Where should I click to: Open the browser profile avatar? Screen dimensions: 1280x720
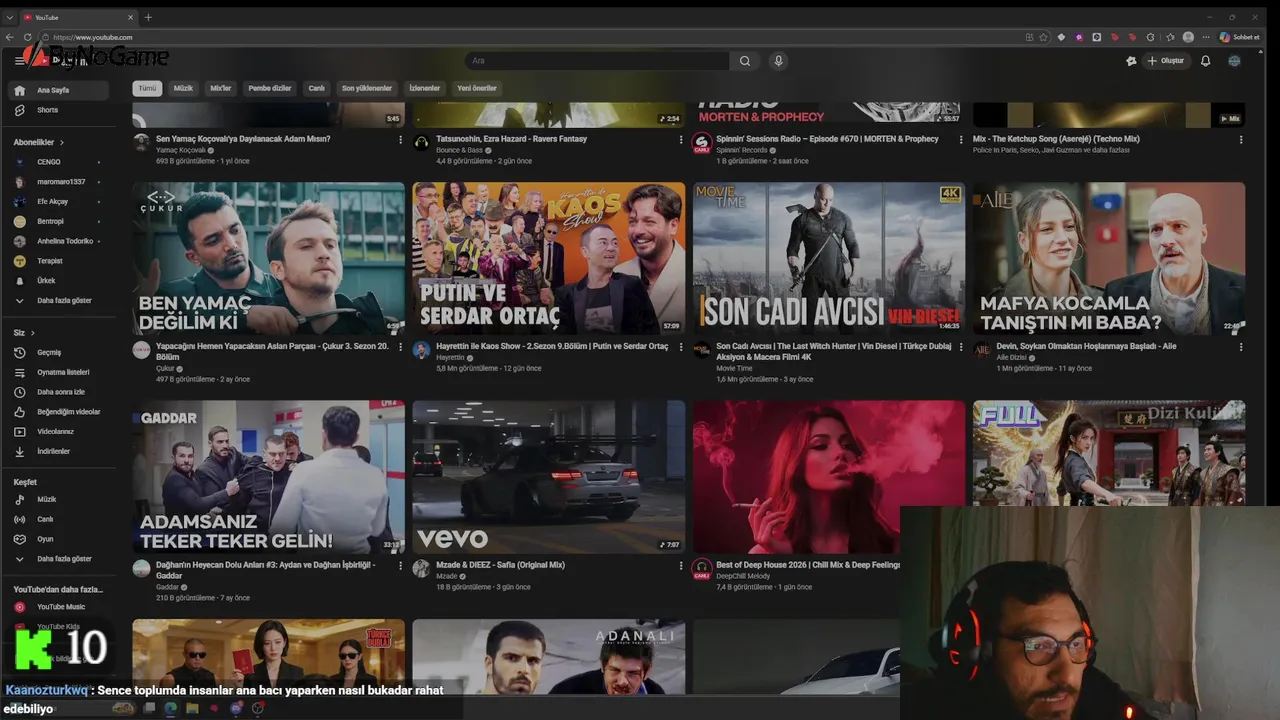tap(1188, 37)
